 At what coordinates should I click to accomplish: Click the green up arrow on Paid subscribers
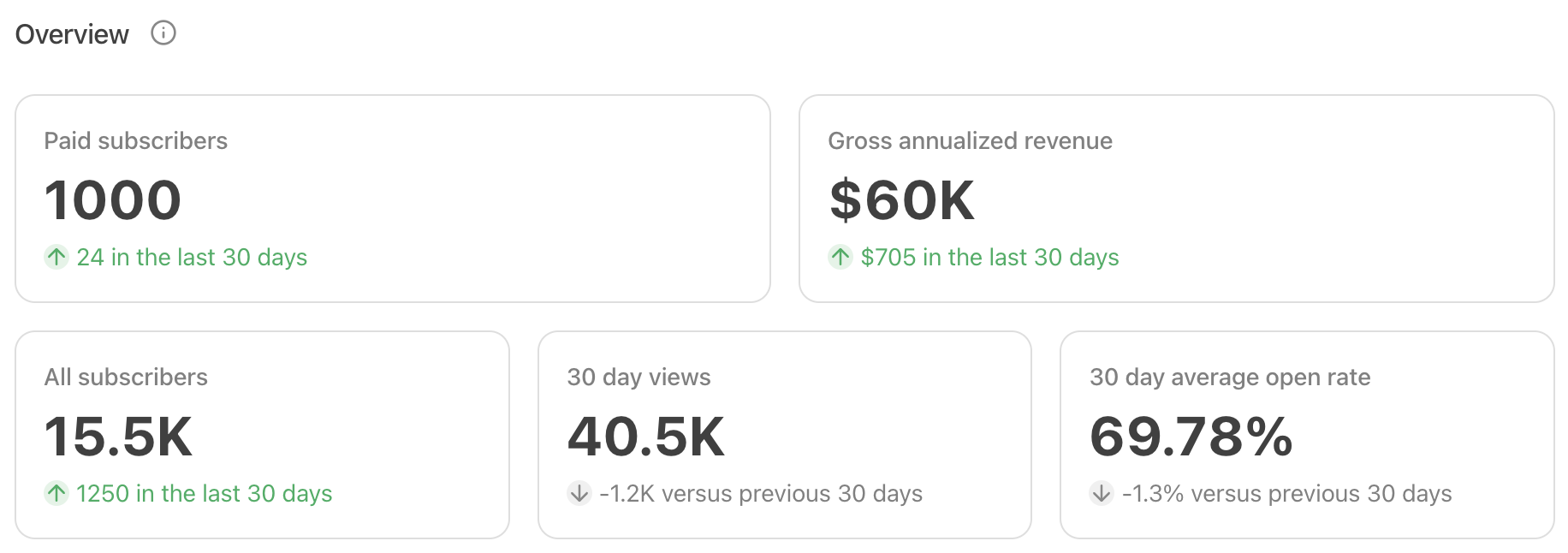coord(56,257)
